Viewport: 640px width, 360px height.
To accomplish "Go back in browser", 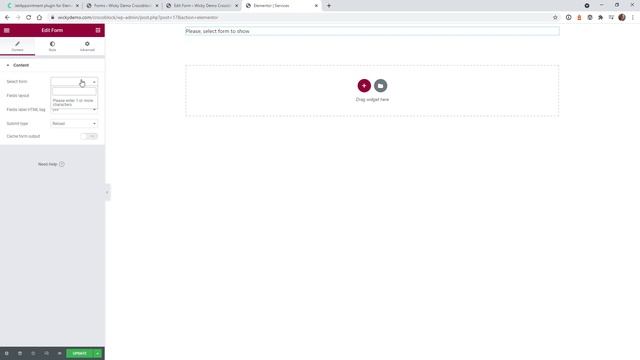I will pos(7,18).
